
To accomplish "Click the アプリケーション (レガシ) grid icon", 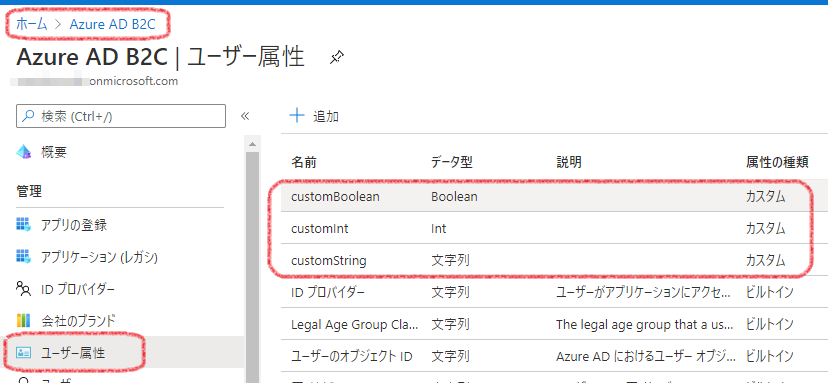I will point(23,257).
